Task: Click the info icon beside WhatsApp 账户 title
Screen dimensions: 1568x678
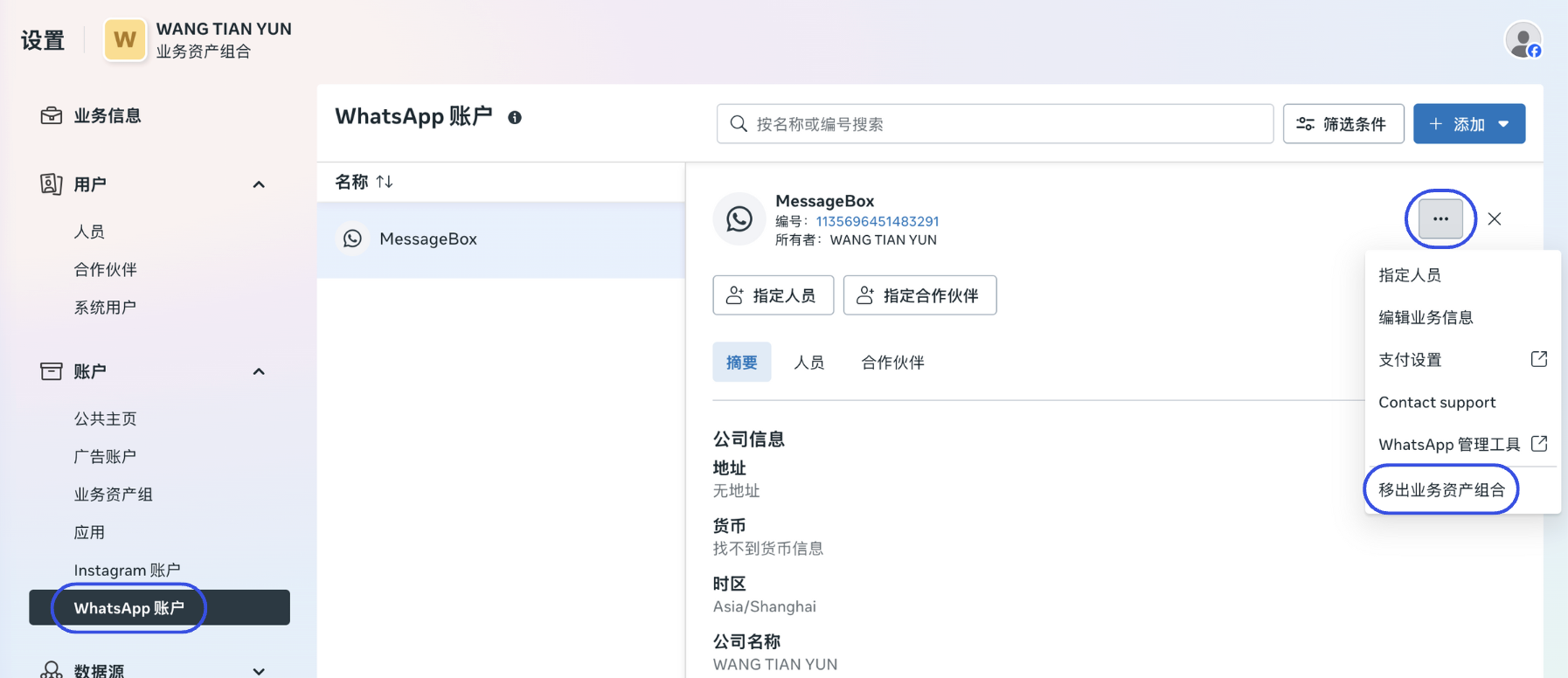Action: click(x=515, y=118)
